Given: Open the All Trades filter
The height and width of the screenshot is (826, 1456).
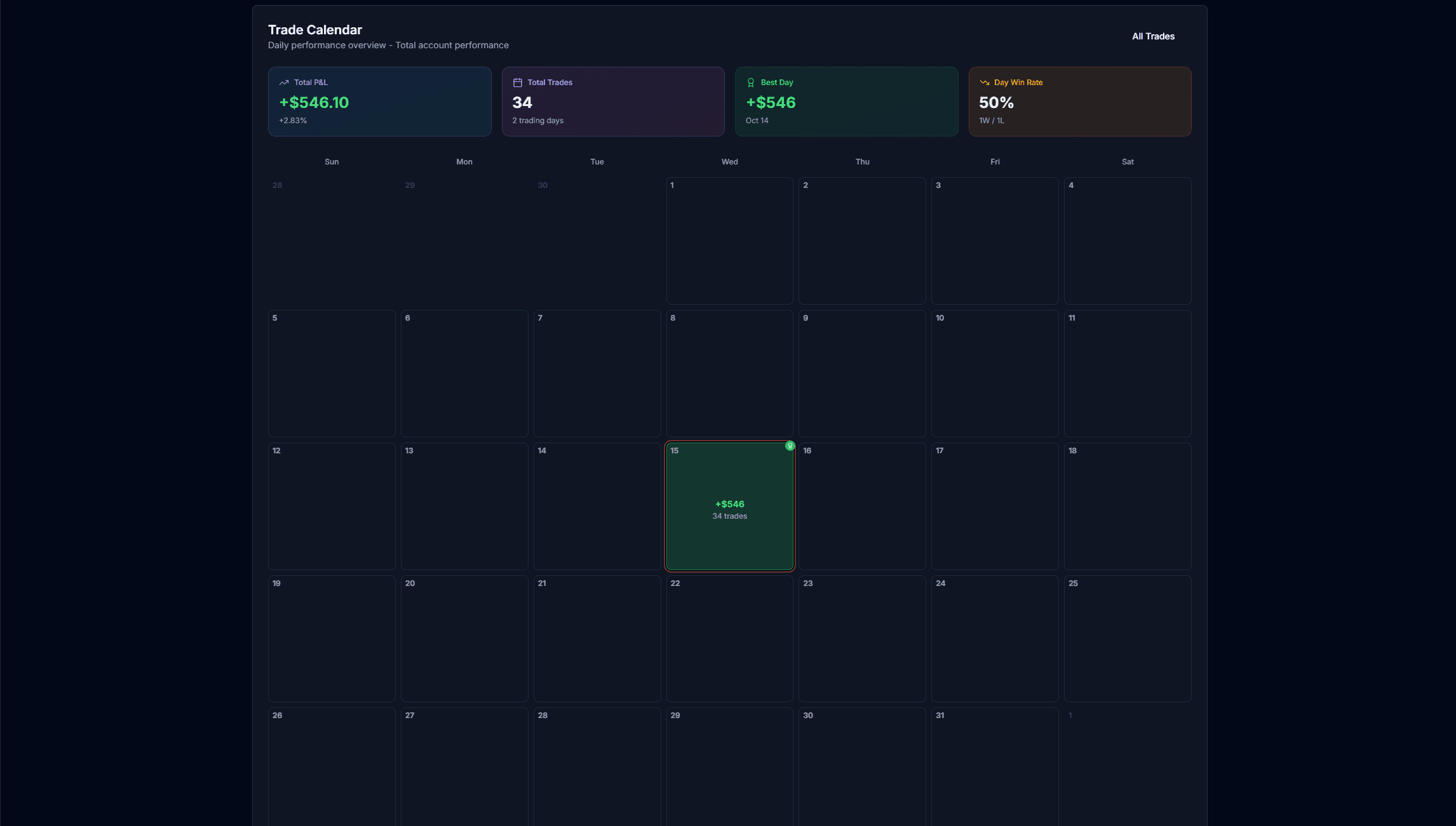Looking at the screenshot, I should tap(1153, 36).
